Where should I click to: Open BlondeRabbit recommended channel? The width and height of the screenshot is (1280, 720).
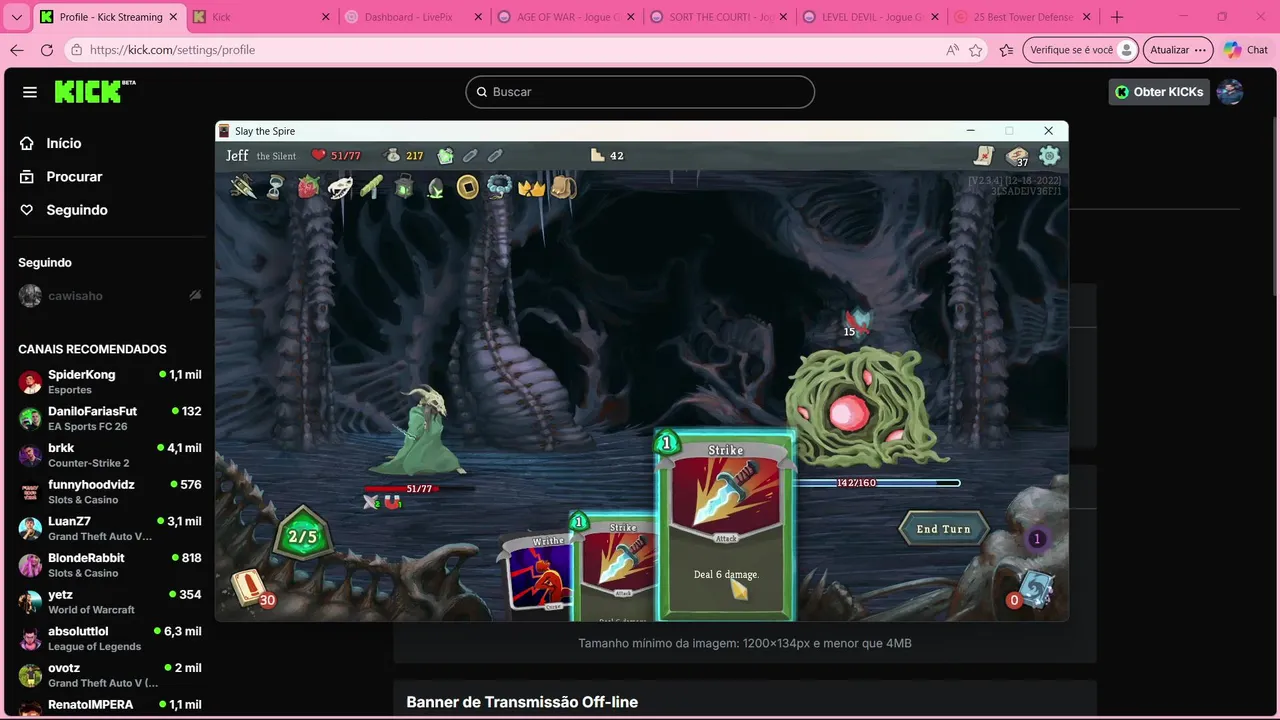pos(109,565)
